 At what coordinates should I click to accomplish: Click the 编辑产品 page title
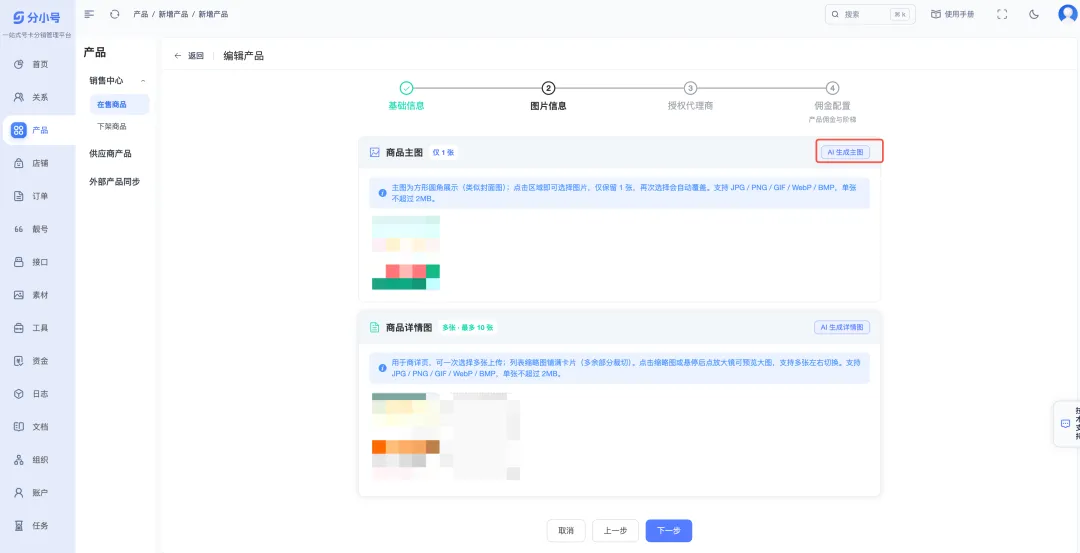[243, 56]
